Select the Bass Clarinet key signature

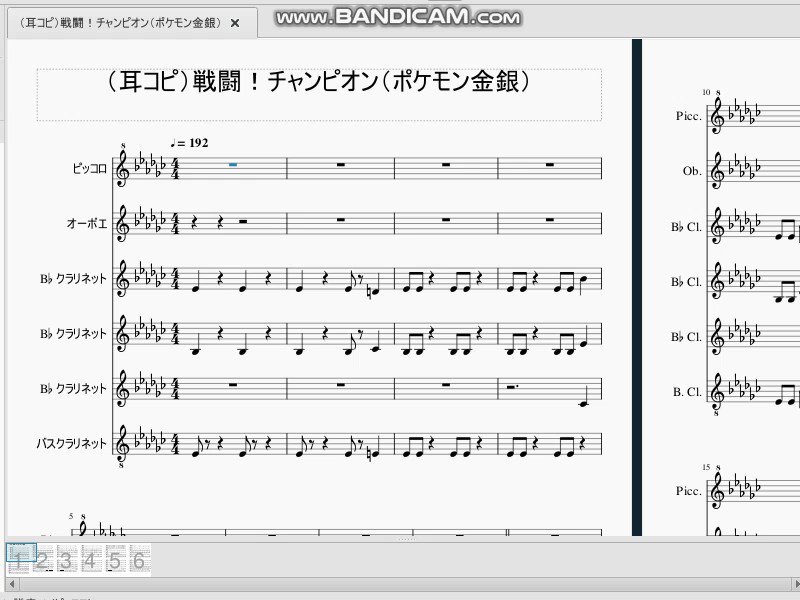coord(150,442)
